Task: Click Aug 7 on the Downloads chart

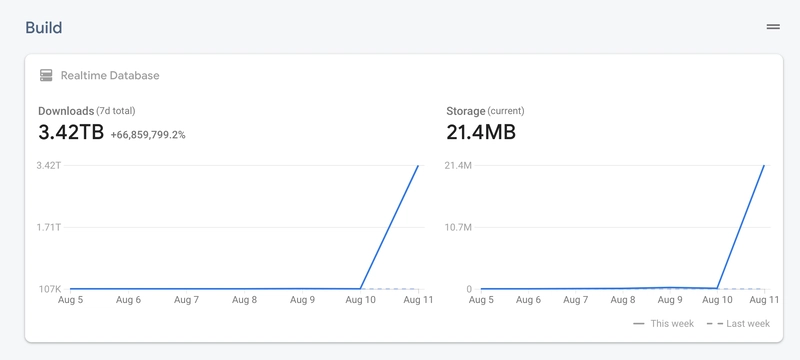Action: pyautogui.click(x=186, y=300)
